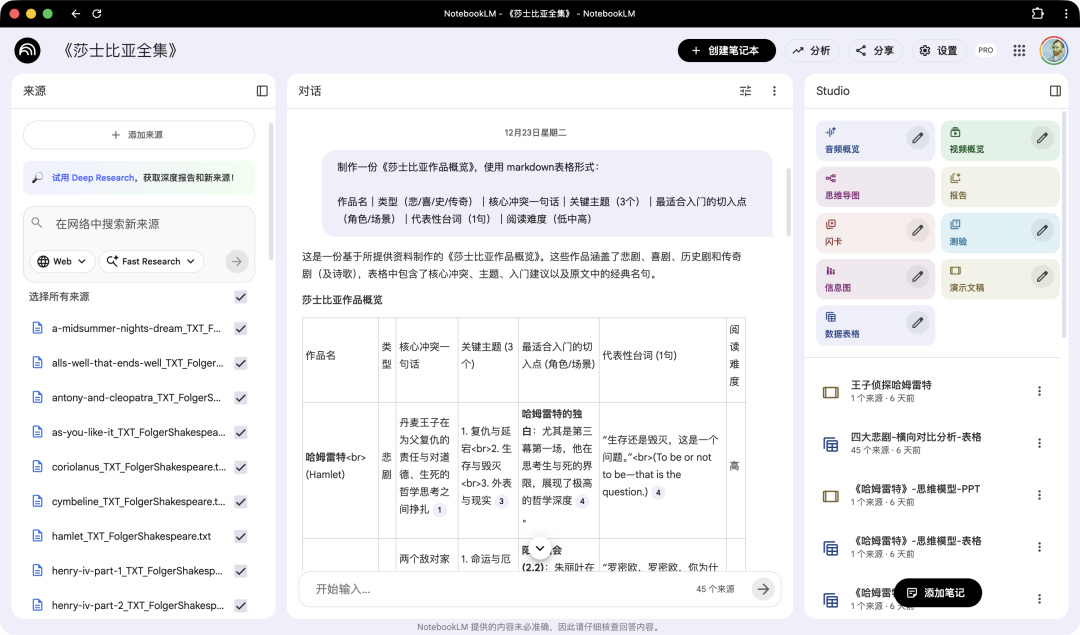Click notebook title 《莎士比亚全集》
Image resolution: width=1080 pixels, height=635 pixels.
pyautogui.click(x=120, y=50)
